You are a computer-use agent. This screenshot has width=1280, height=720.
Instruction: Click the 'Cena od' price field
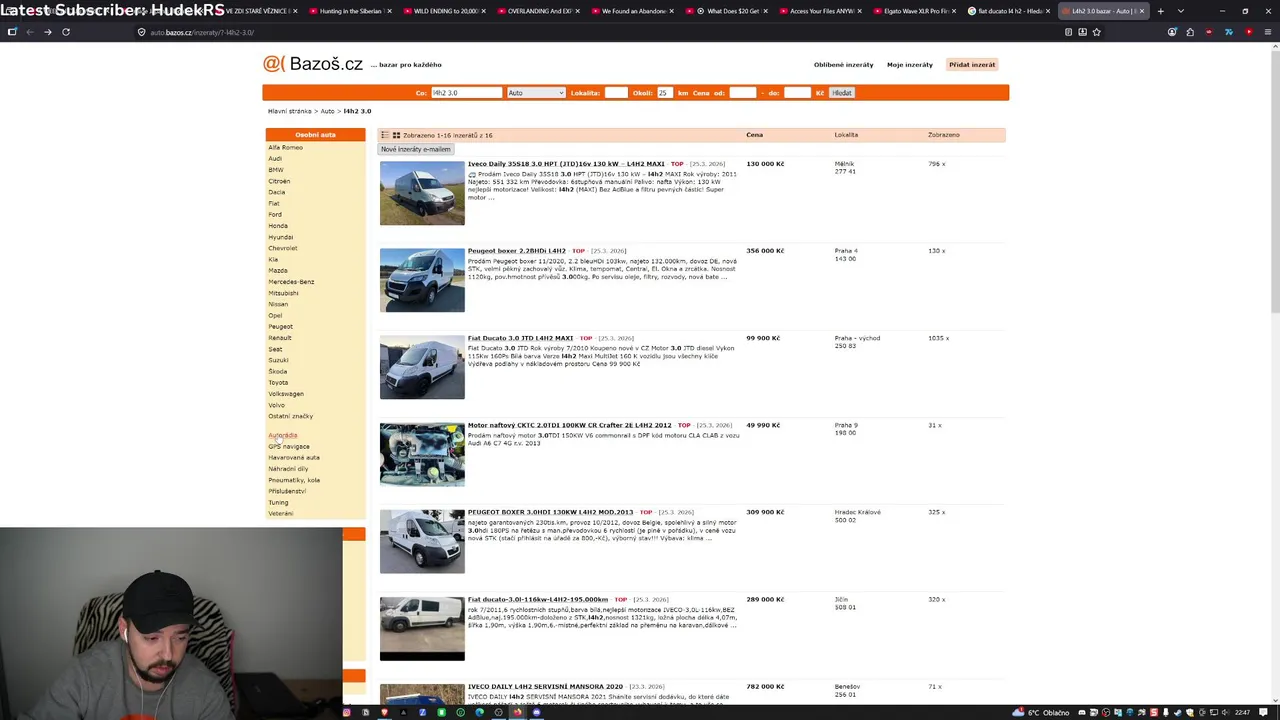[x=742, y=93]
